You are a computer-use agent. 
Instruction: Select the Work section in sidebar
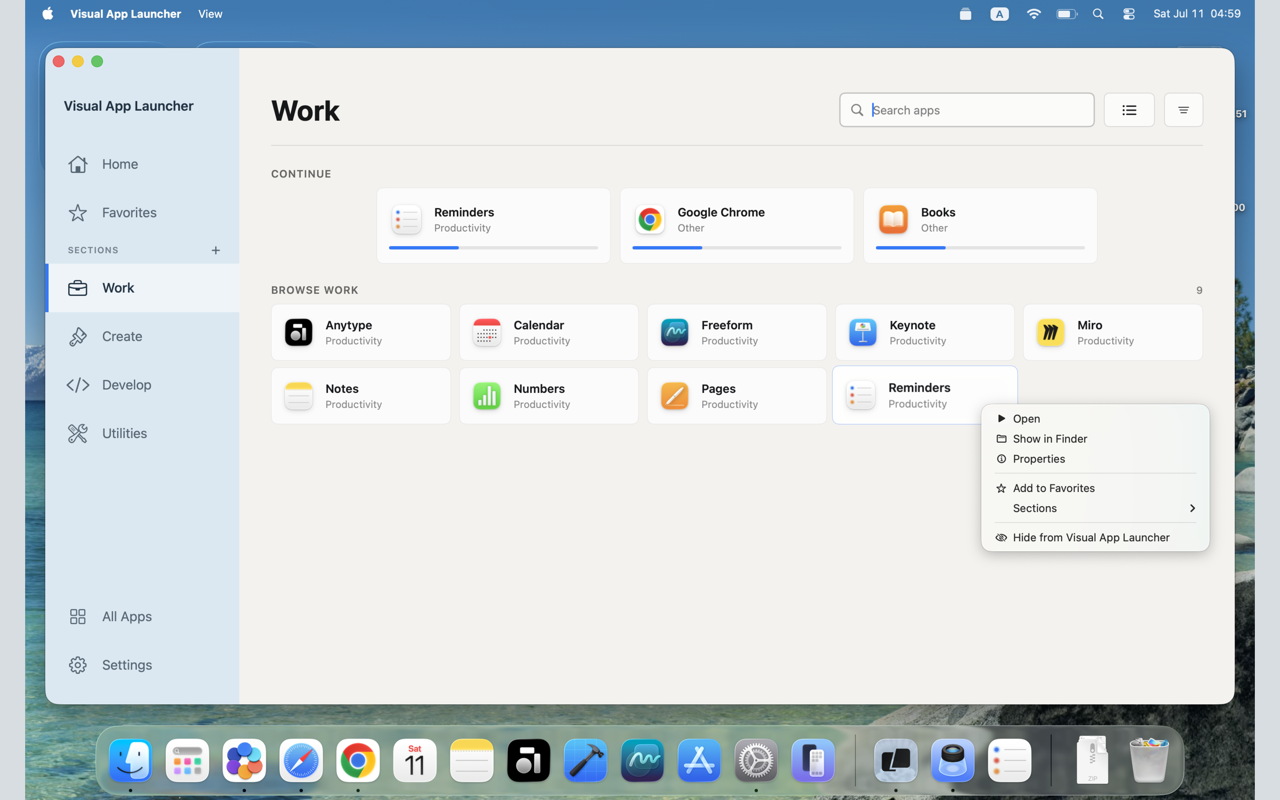tap(142, 288)
